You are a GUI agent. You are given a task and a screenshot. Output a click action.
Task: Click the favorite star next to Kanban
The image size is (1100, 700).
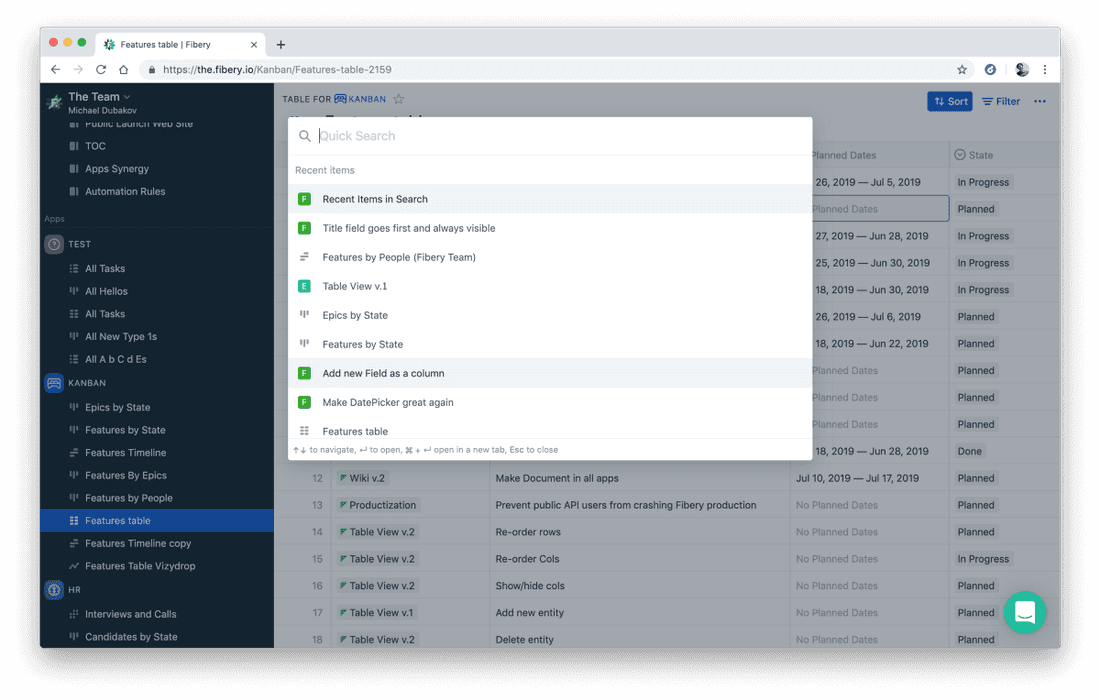tap(399, 99)
